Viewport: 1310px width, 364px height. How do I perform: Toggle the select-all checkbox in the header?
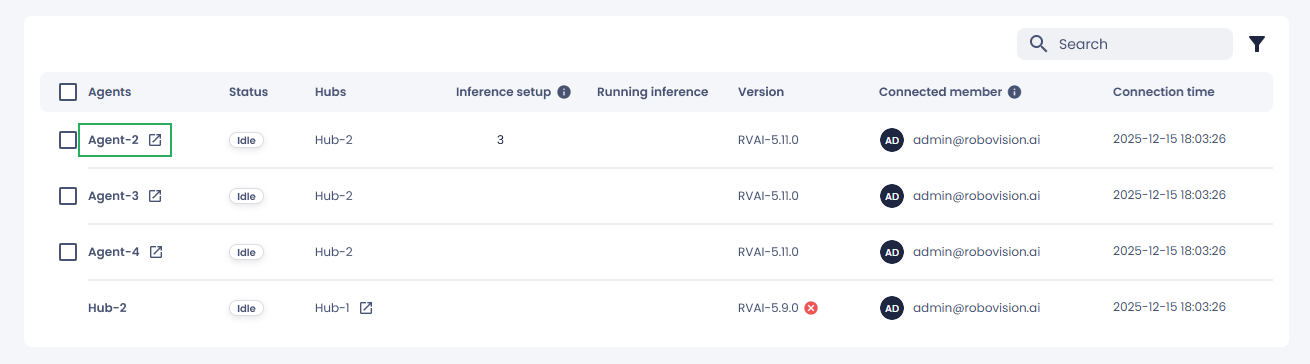pyautogui.click(x=68, y=92)
